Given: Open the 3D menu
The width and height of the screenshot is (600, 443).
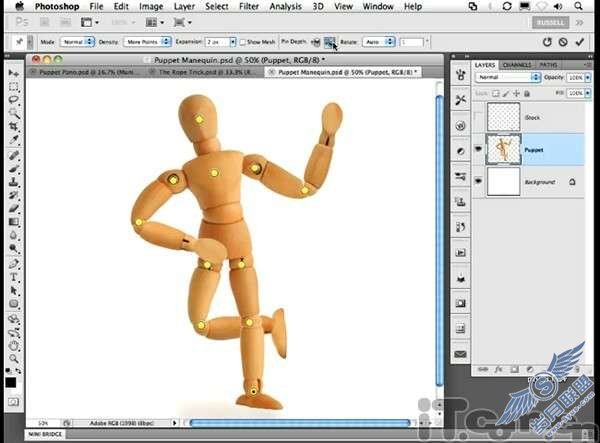Looking at the screenshot, I should click(318, 7).
